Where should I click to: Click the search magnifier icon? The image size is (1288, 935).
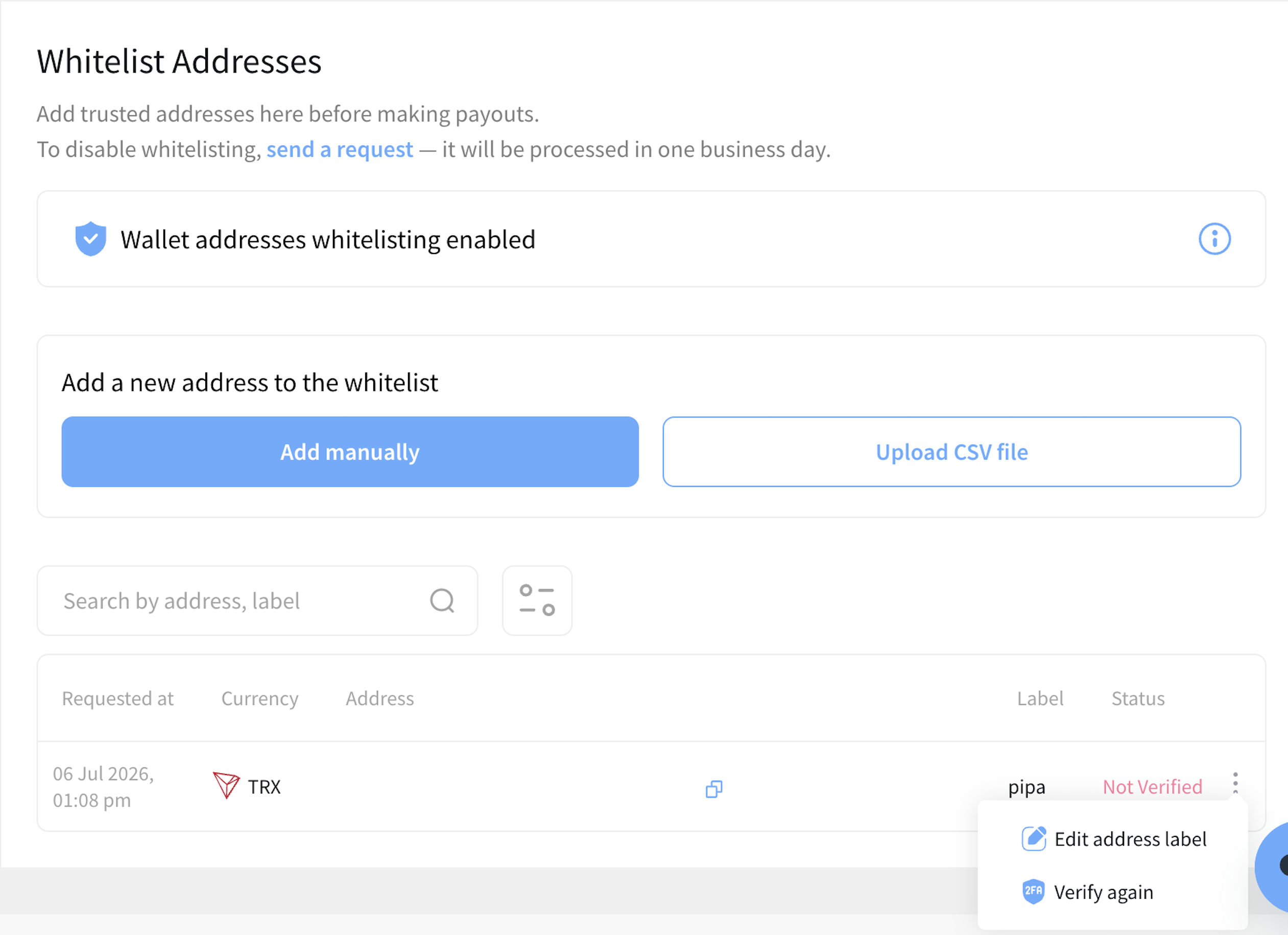point(442,600)
